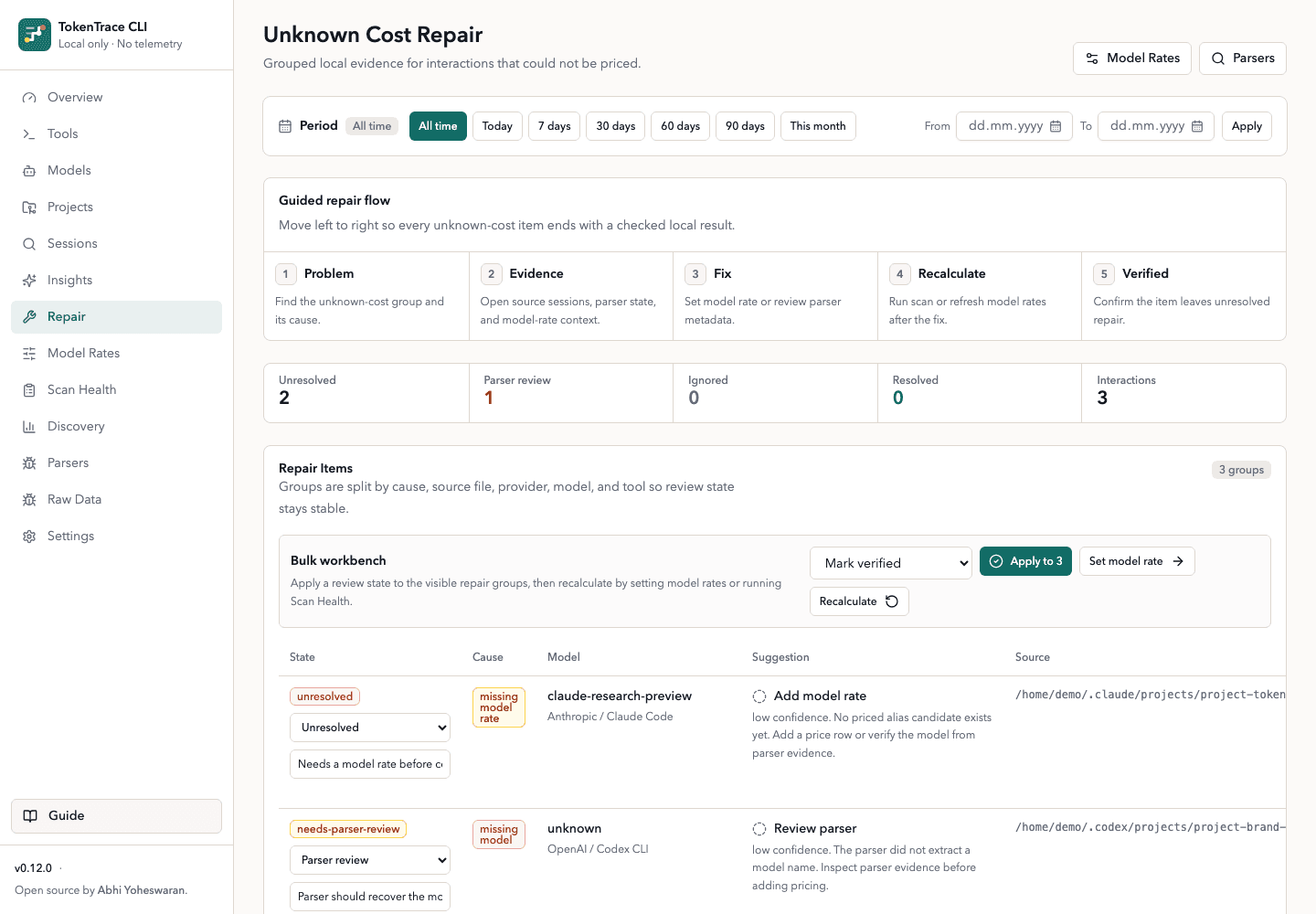Image resolution: width=1316 pixels, height=914 pixels.
Task: Click the Scan Health clipboard icon
Action: click(29, 390)
